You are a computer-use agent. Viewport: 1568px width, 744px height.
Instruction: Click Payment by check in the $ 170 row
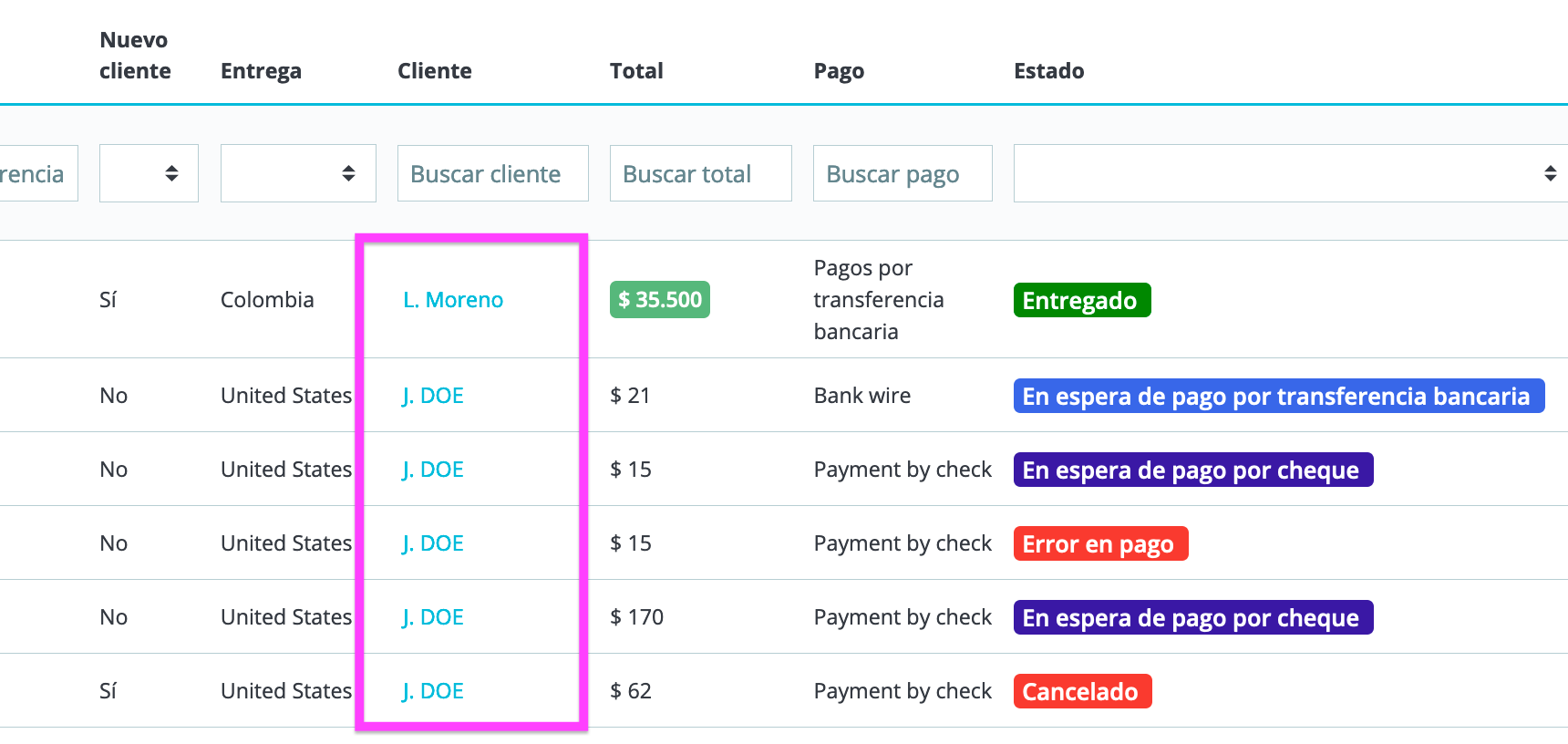pos(903,617)
